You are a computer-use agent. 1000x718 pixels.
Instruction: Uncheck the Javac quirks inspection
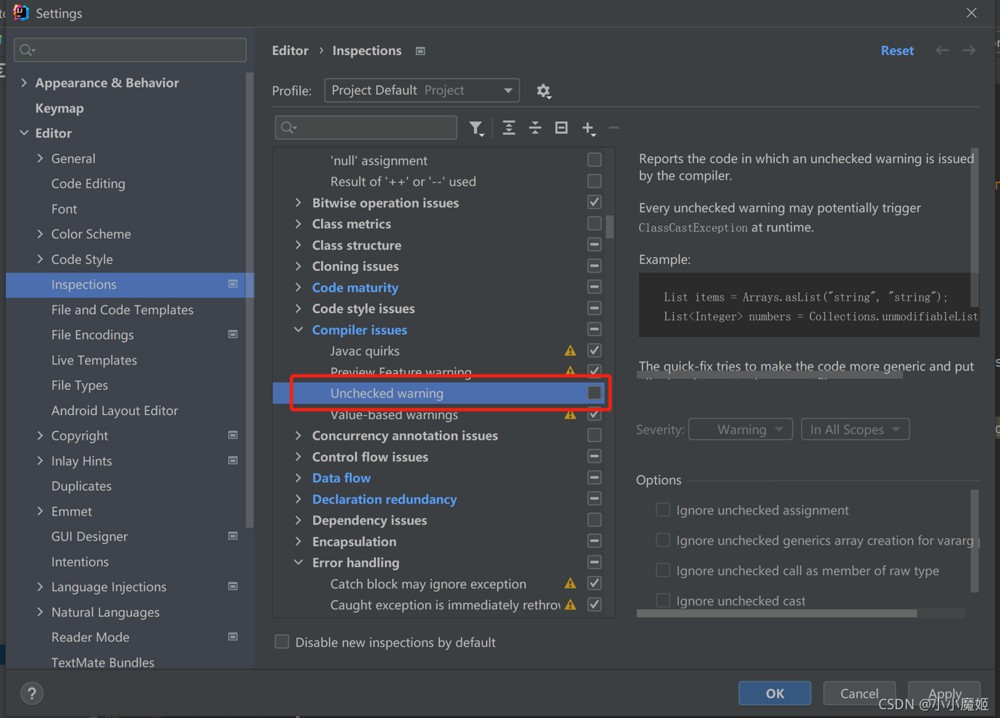594,350
